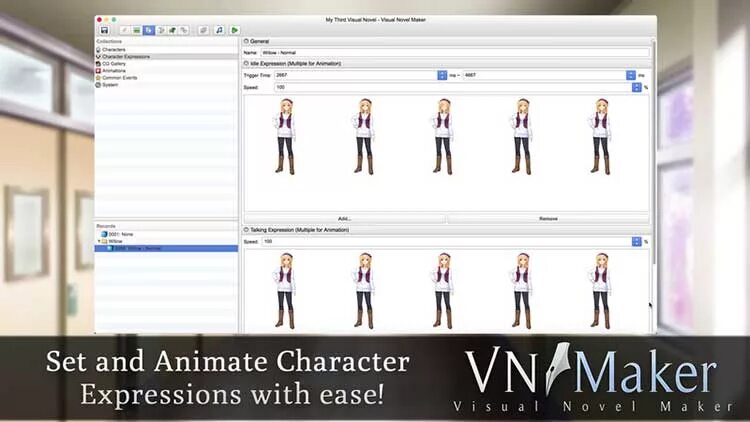
Task: Click Add... under idle expression images
Action: pos(345,219)
